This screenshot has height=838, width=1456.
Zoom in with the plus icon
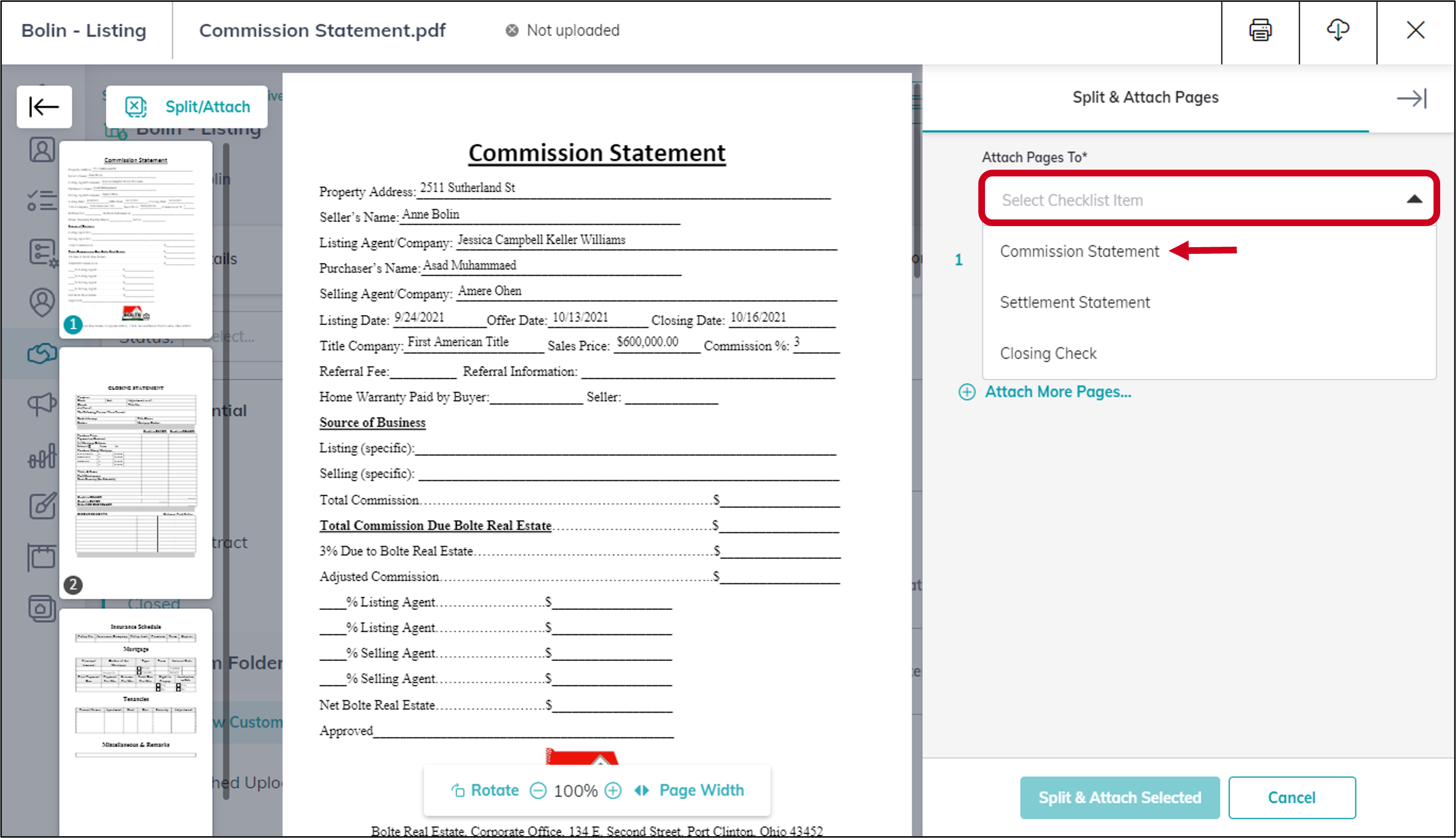tap(613, 791)
